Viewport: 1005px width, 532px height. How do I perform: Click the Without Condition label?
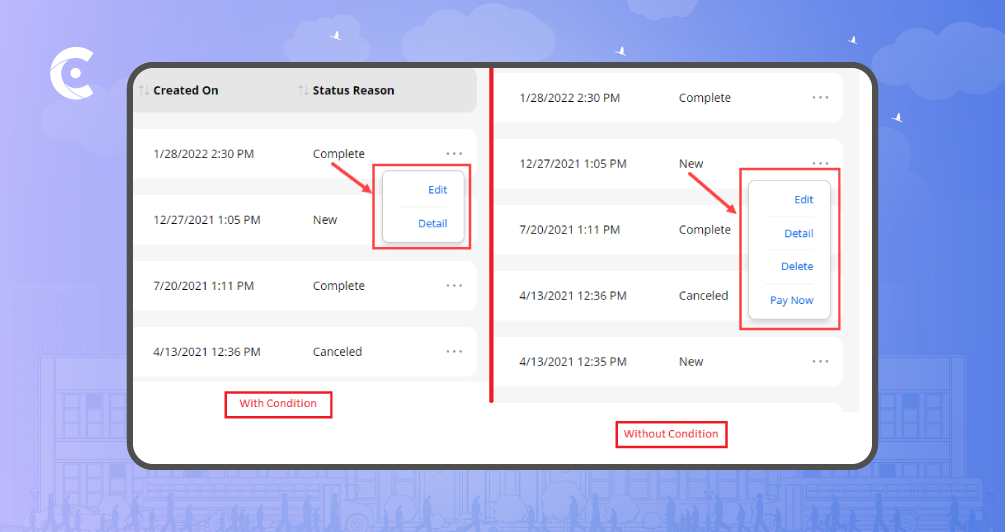[670, 434]
